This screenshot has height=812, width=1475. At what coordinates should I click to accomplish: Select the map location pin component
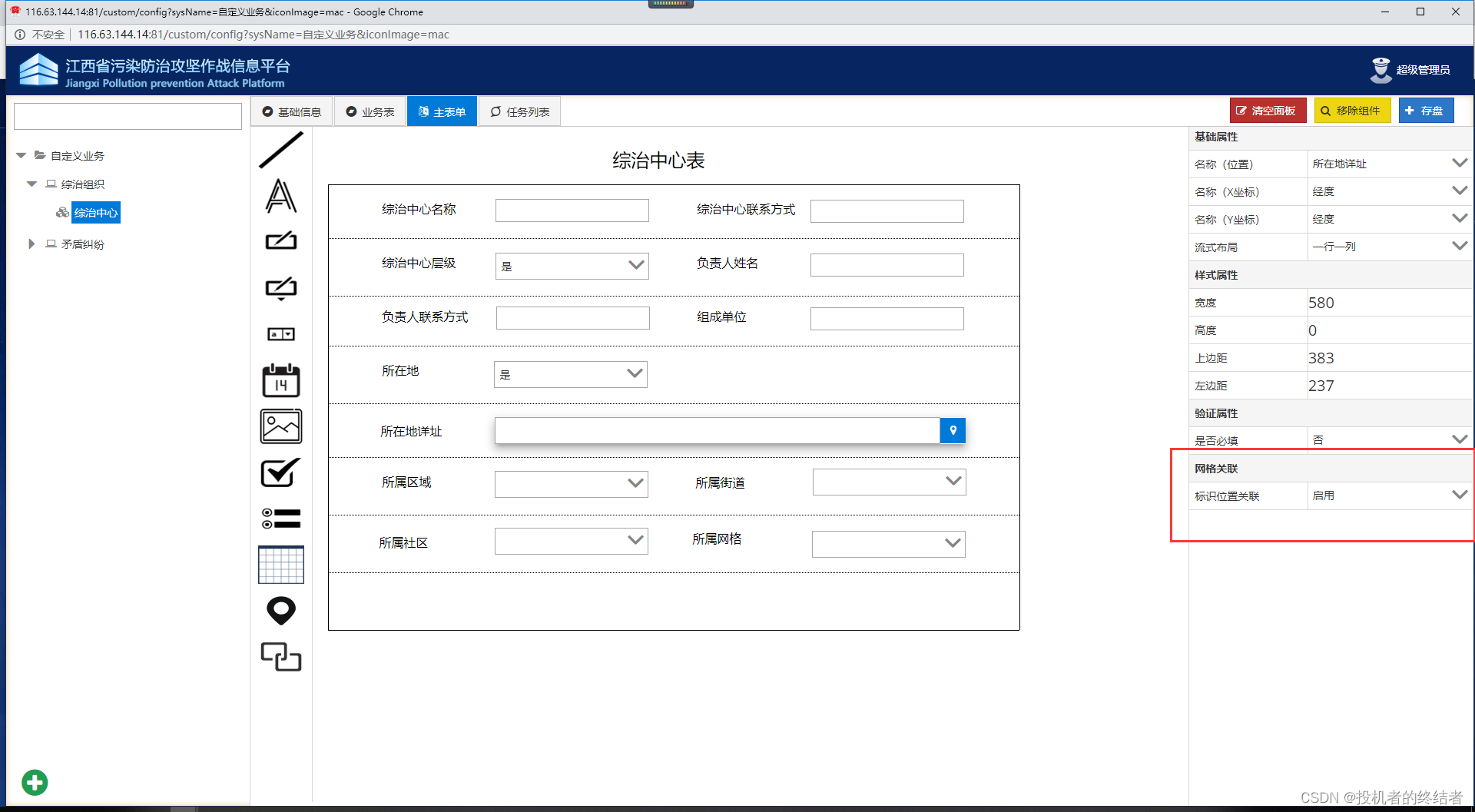point(281,611)
